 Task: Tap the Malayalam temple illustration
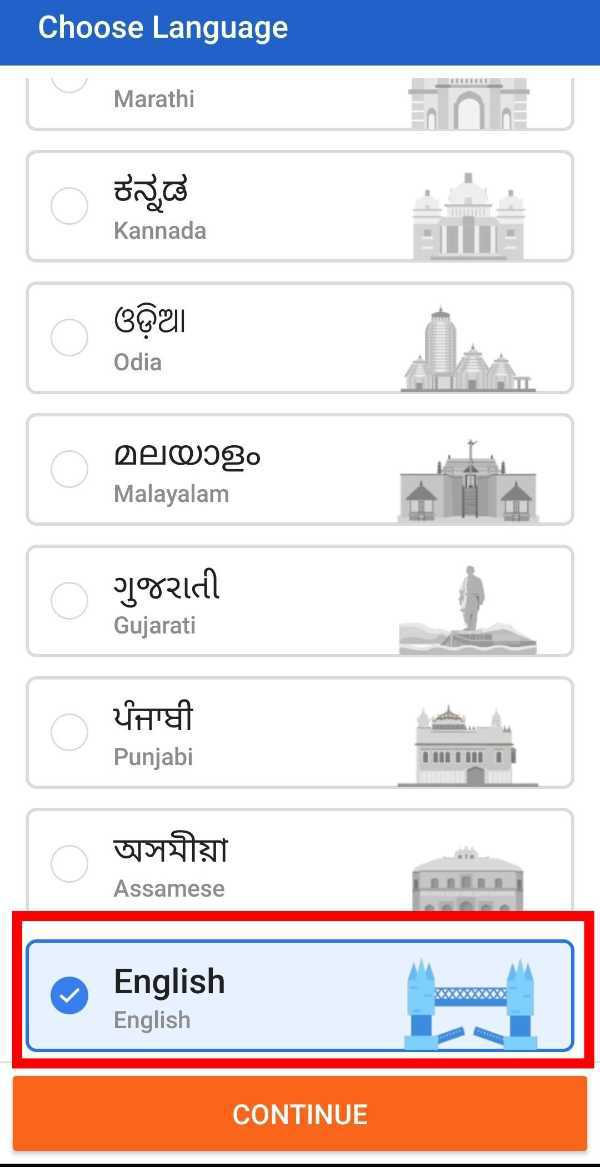468,480
